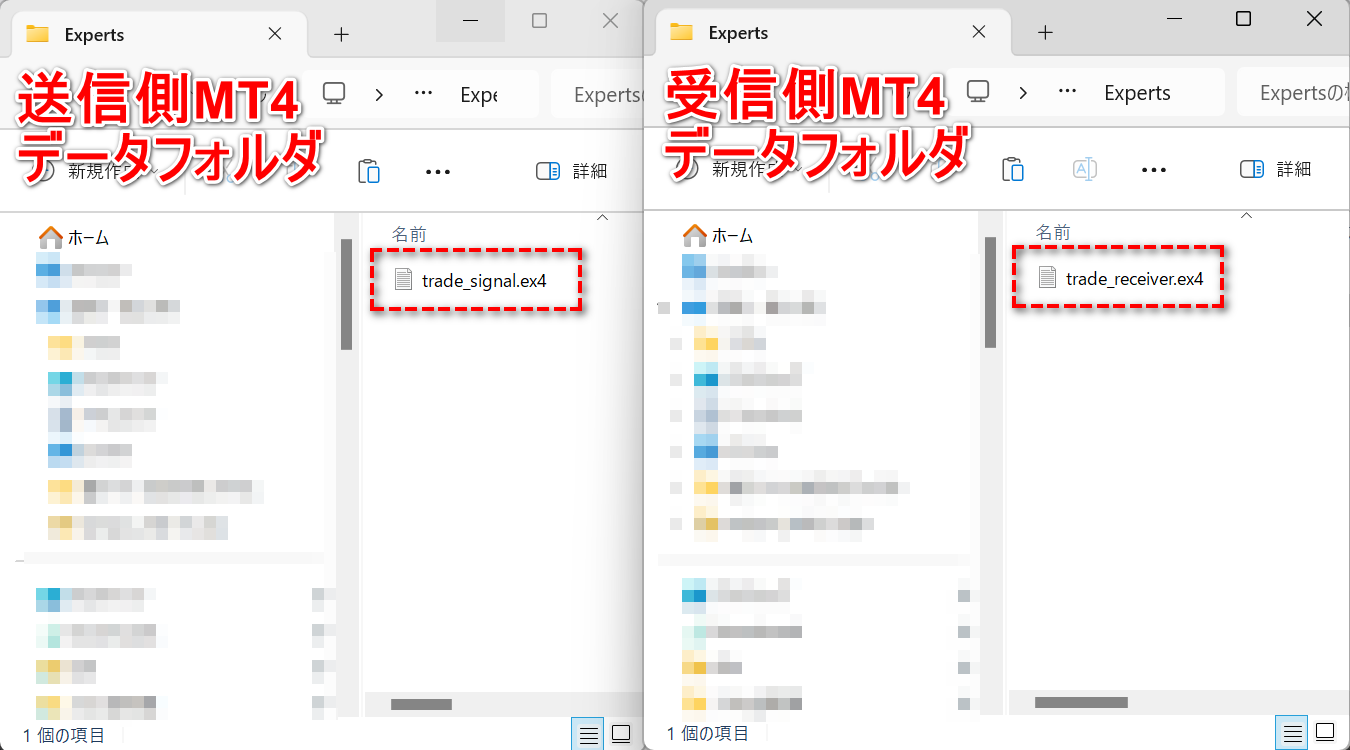Click This PC monitor icon in left address bar
Screen dimensions: 1350x750
[x=334, y=94]
